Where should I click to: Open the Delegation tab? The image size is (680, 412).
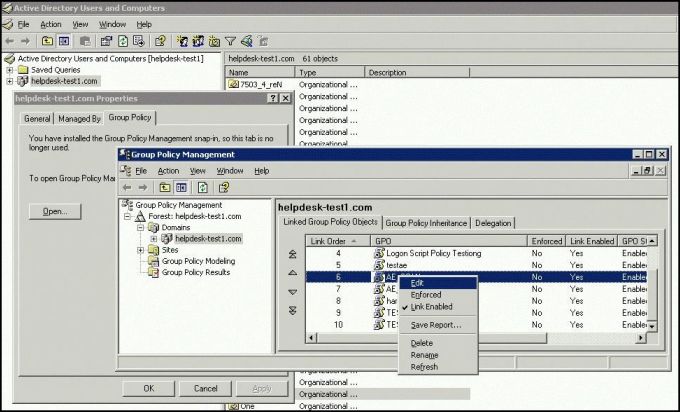493,223
